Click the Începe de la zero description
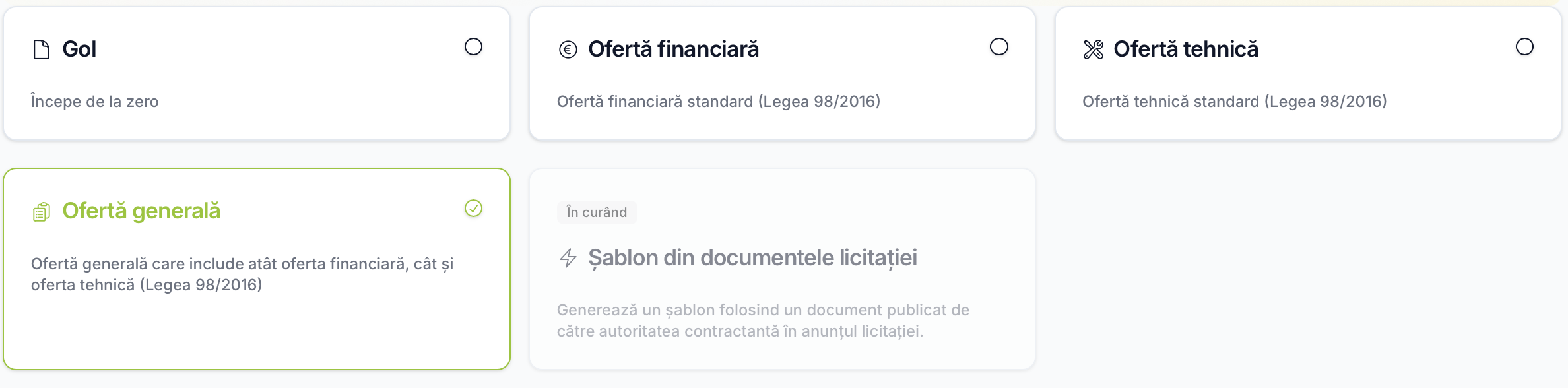This screenshot has height=388, width=1568. (x=94, y=102)
